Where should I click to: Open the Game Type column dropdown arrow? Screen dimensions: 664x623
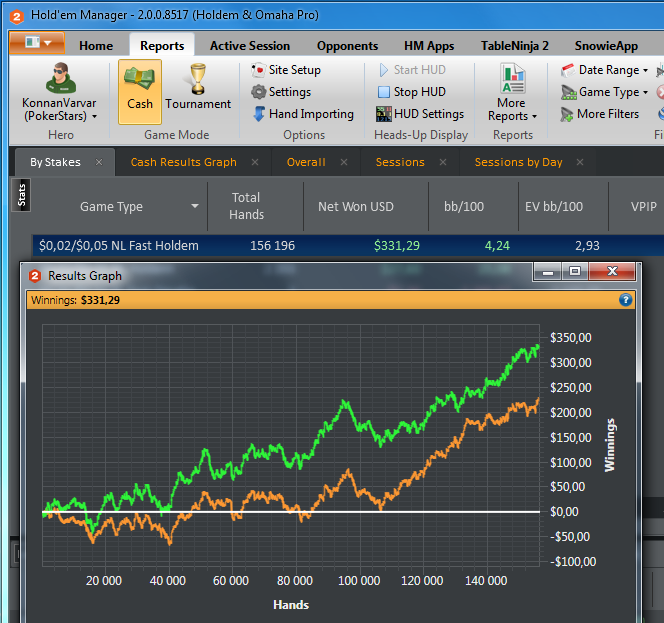point(195,206)
